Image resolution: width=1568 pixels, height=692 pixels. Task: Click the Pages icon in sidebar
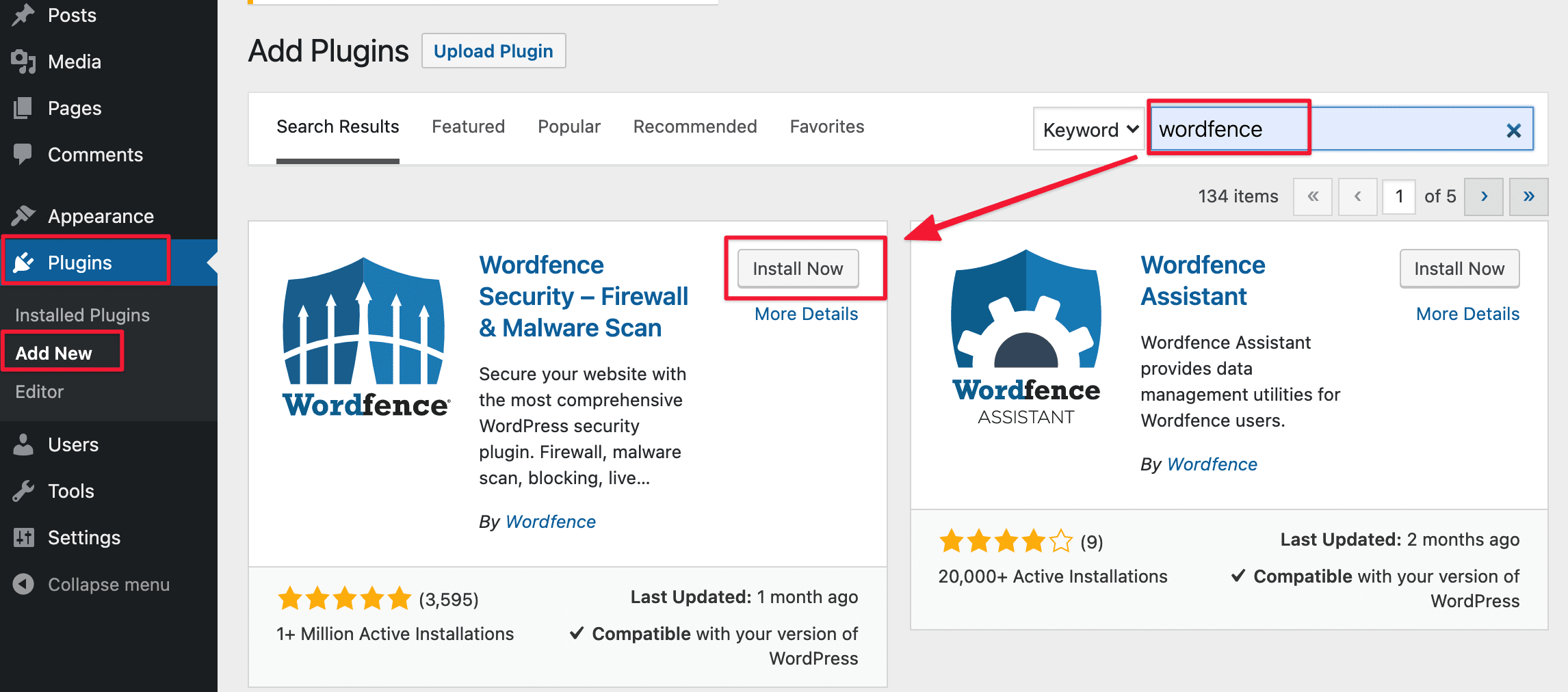pos(23,107)
